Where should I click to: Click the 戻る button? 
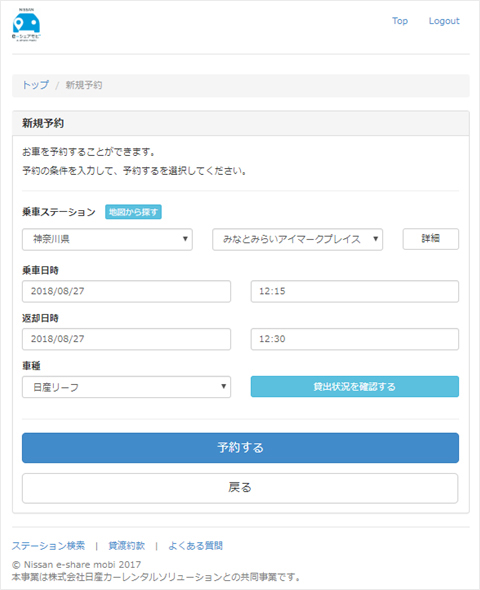[240, 488]
